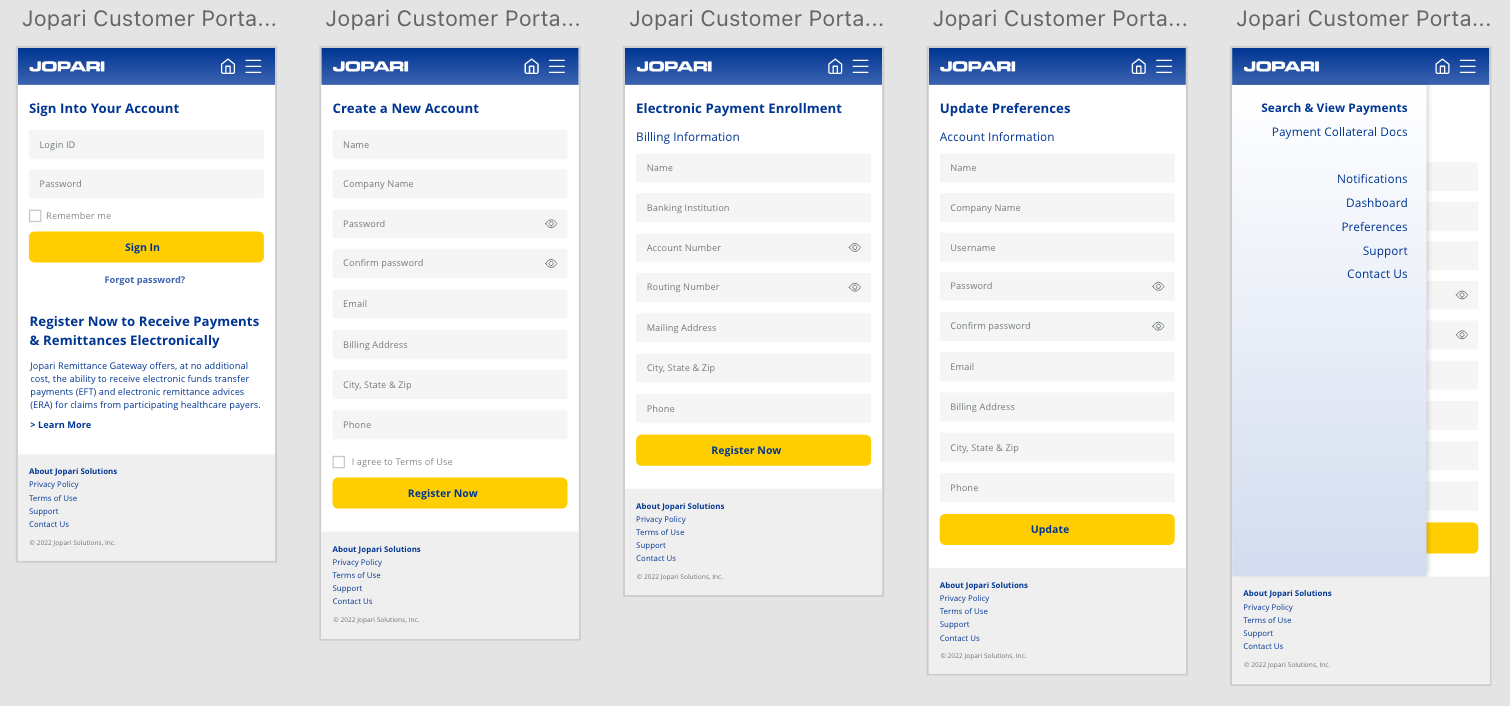Open Preferences from the menu

click(x=1374, y=227)
